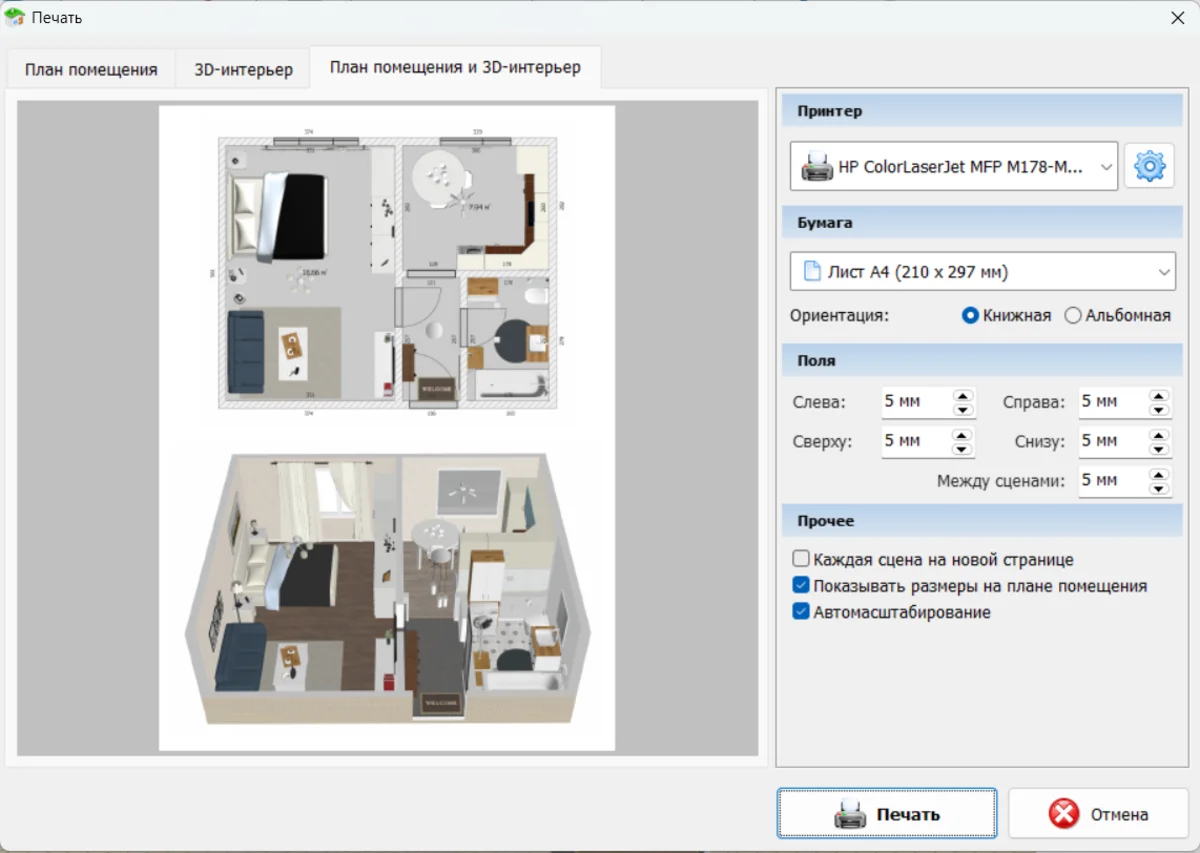Click the Отмена button
The height and width of the screenshot is (853, 1200).
click(x=1100, y=814)
